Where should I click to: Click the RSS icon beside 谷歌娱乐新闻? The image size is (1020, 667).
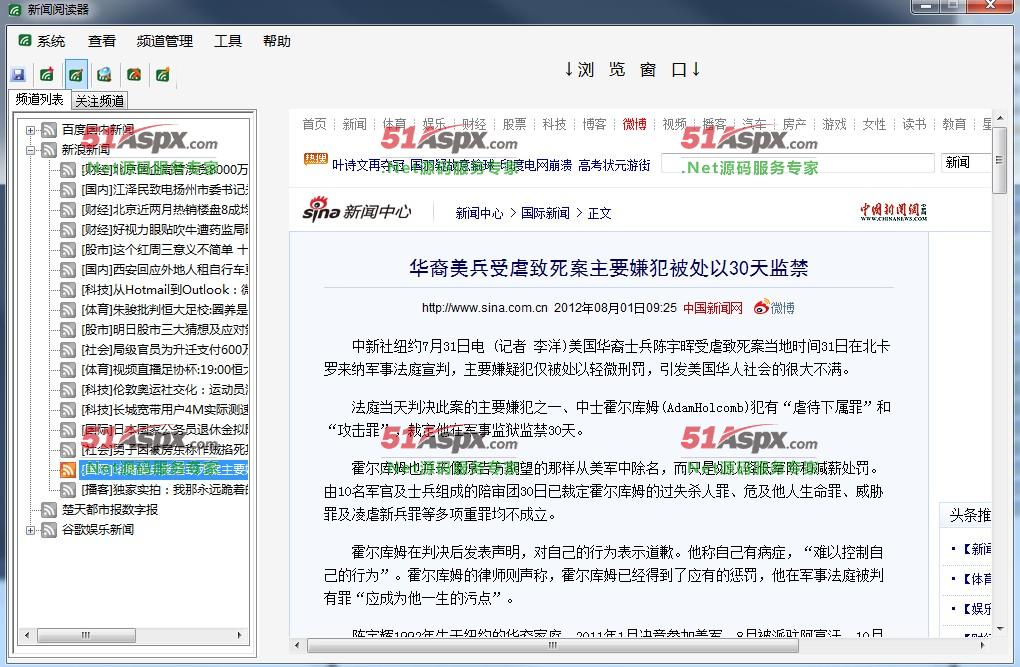tap(49, 530)
